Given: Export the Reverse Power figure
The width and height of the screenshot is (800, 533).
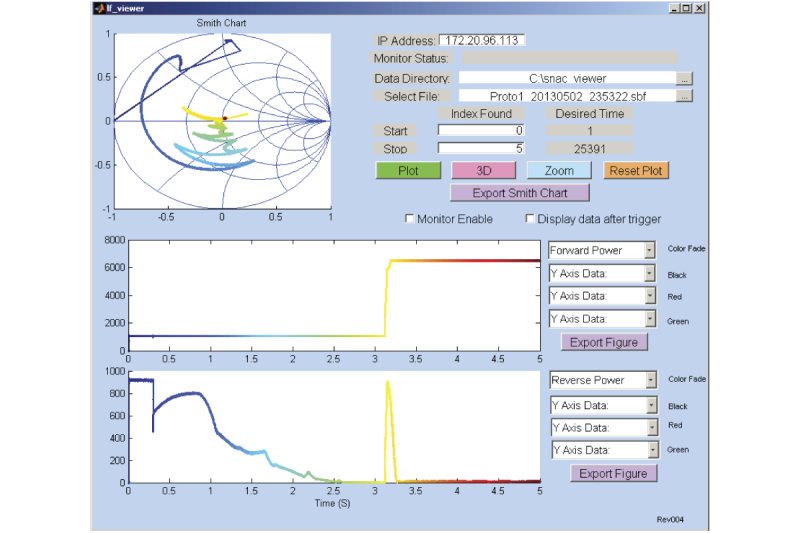Looking at the screenshot, I should [614, 474].
